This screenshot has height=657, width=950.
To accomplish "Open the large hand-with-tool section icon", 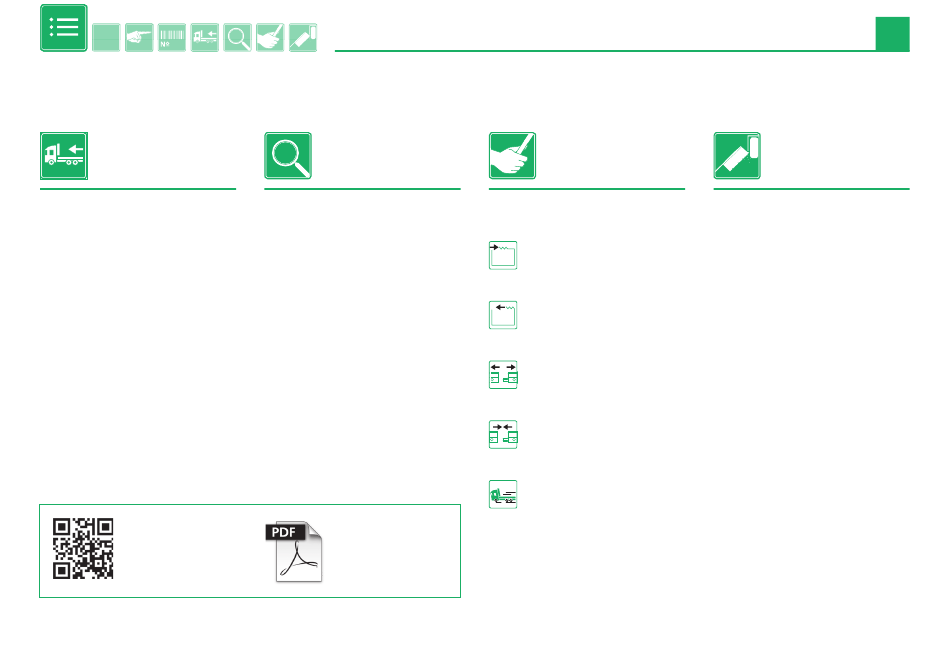I will [x=512, y=156].
